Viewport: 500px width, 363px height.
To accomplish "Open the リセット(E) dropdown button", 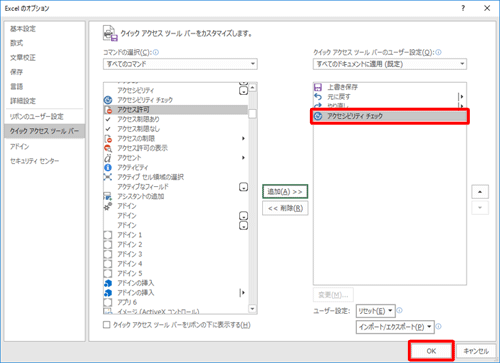I will [376, 311].
